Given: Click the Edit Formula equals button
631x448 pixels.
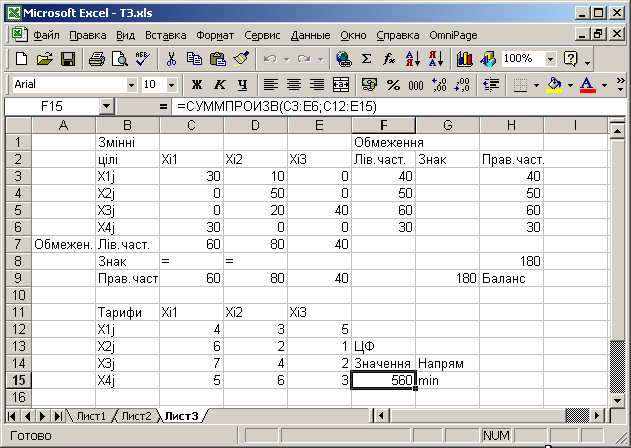Looking at the screenshot, I should (x=163, y=107).
